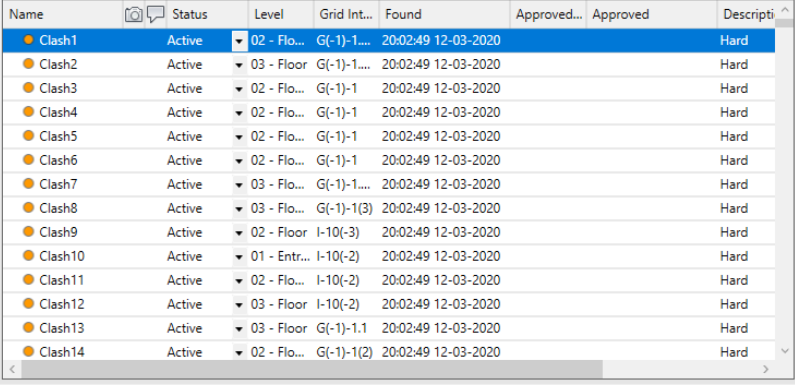Click the orange status dot for Clash4
The width and height of the screenshot is (795, 385).
(28, 112)
